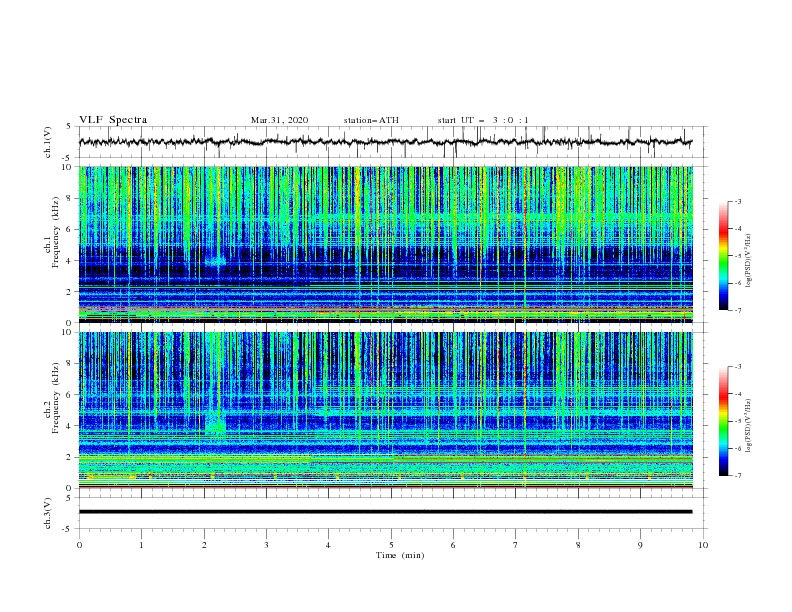
Task: Click the ch.1 color bar log(PSD) label
Action: pyautogui.click(x=749, y=261)
